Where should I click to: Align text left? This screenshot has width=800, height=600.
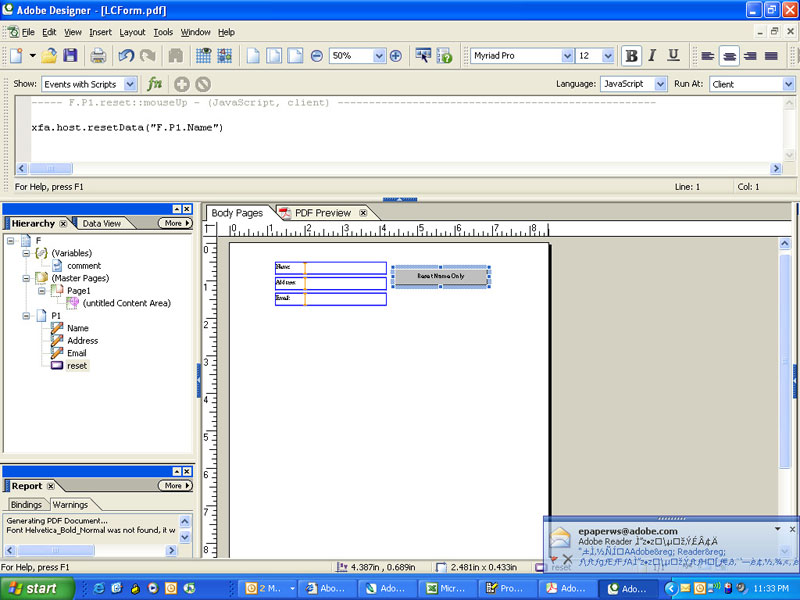(x=707, y=56)
